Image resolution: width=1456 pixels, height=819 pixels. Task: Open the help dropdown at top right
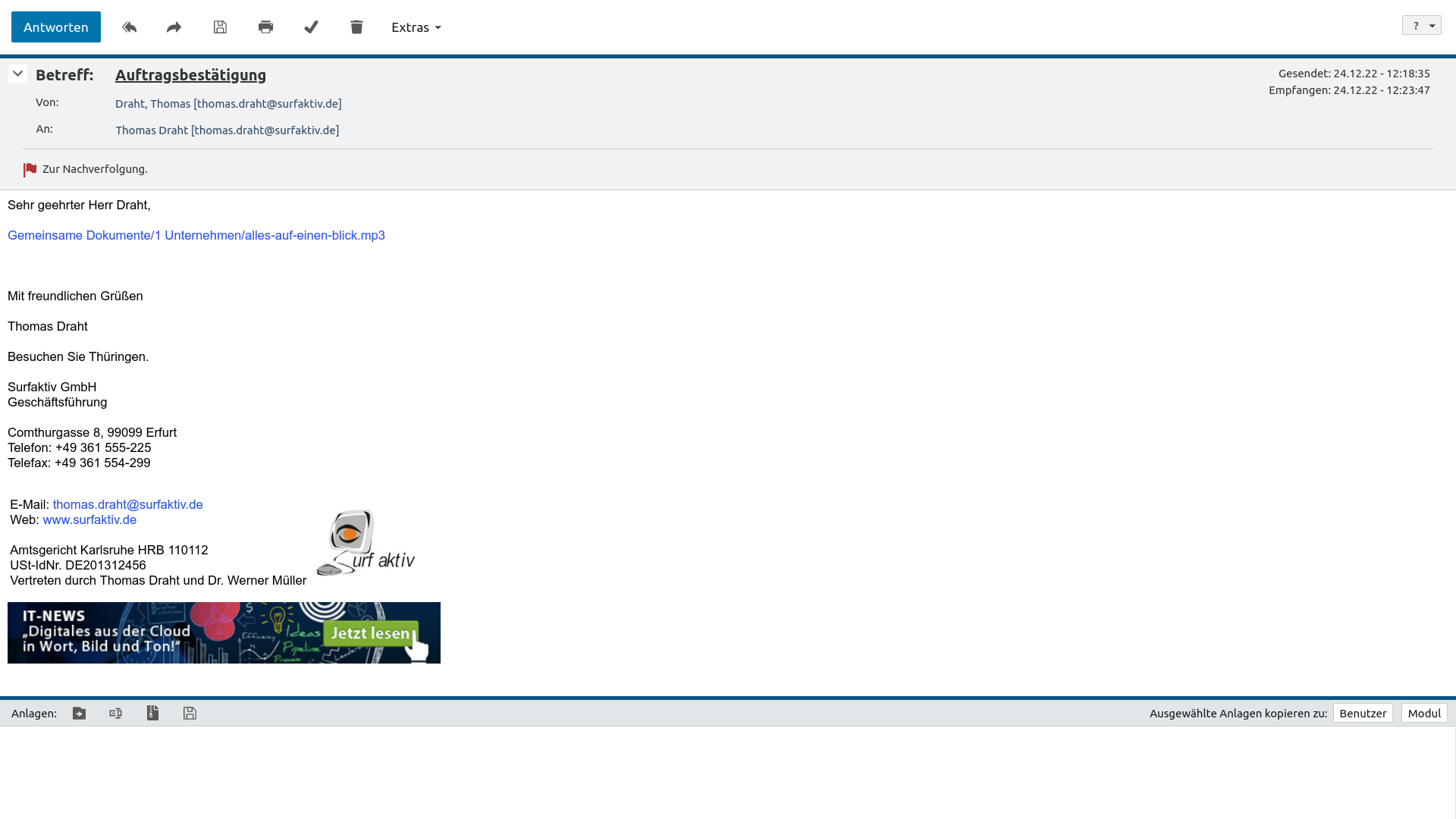[x=1422, y=24]
